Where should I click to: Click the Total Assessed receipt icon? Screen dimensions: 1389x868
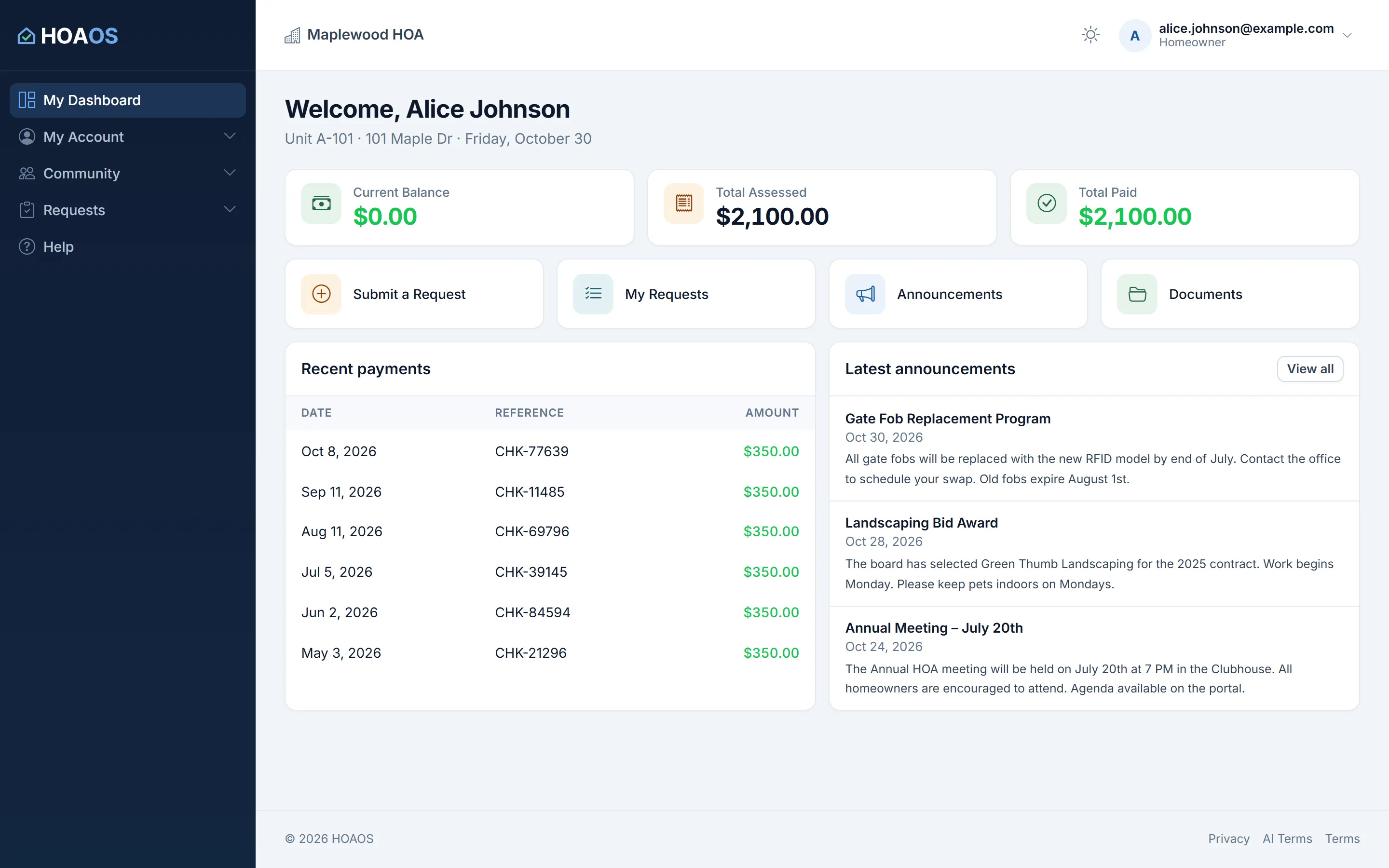pos(684,203)
